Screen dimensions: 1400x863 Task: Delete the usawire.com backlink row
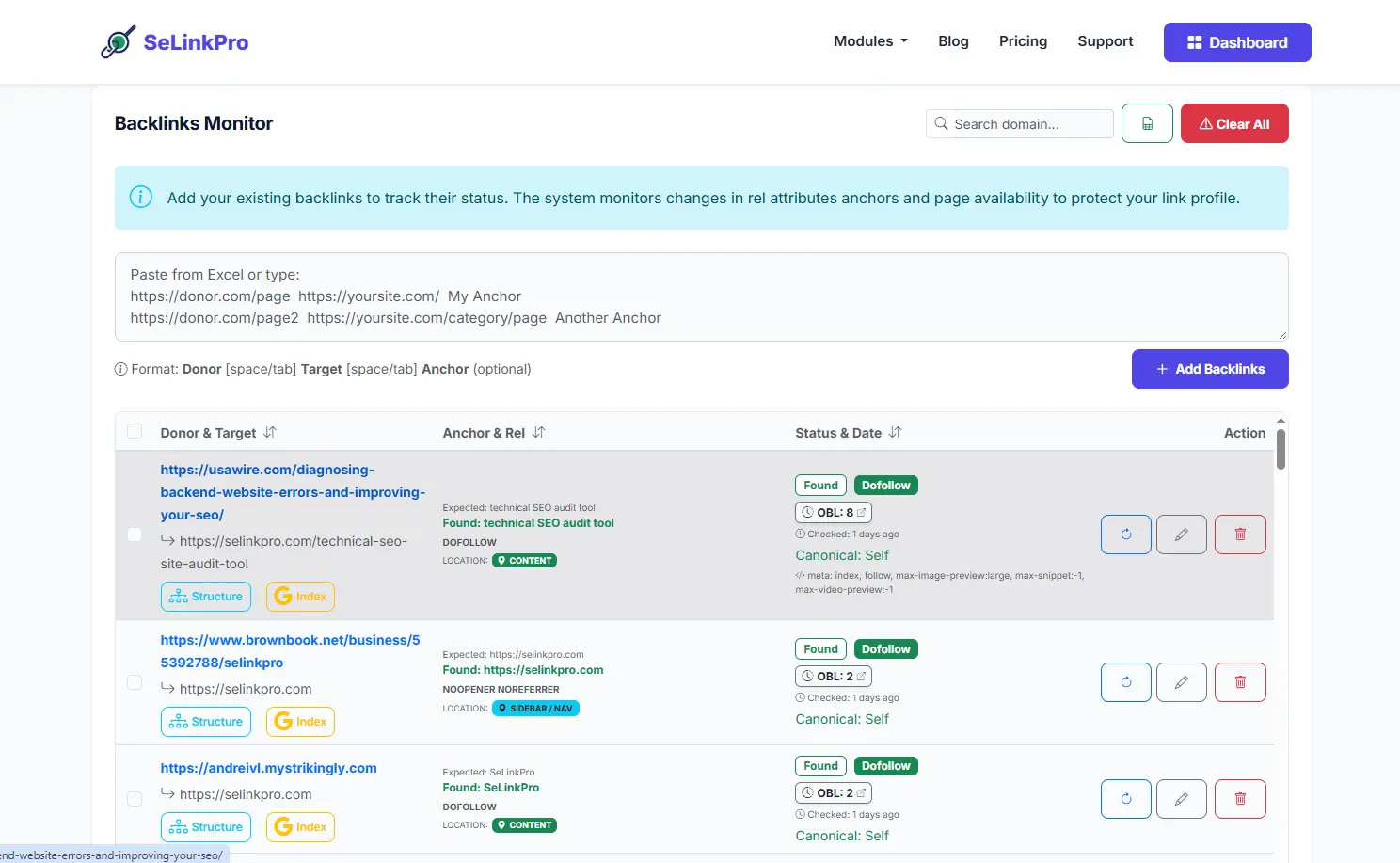point(1240,535)
